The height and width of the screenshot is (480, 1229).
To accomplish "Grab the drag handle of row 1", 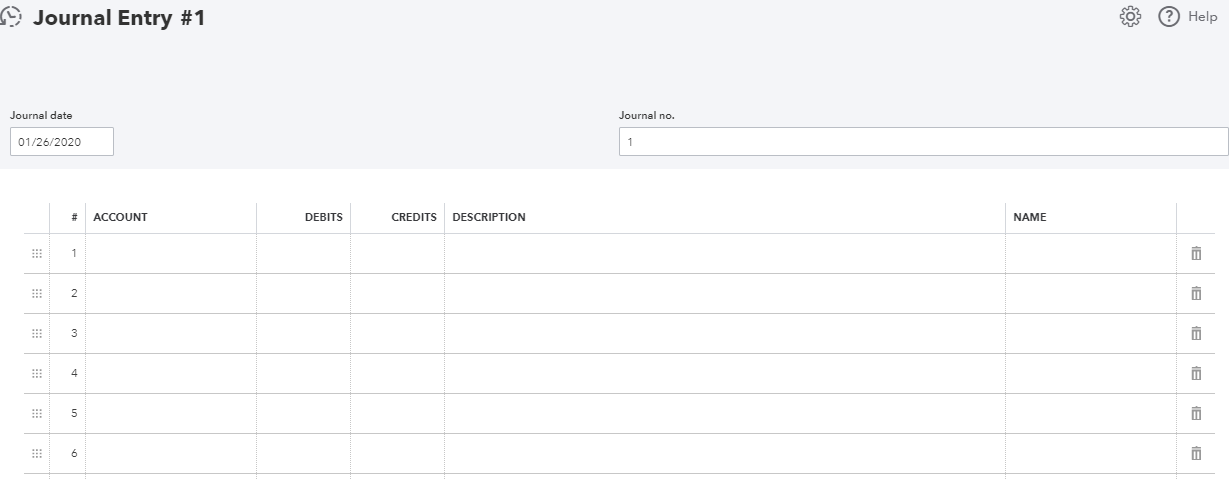I will (37, 254).
